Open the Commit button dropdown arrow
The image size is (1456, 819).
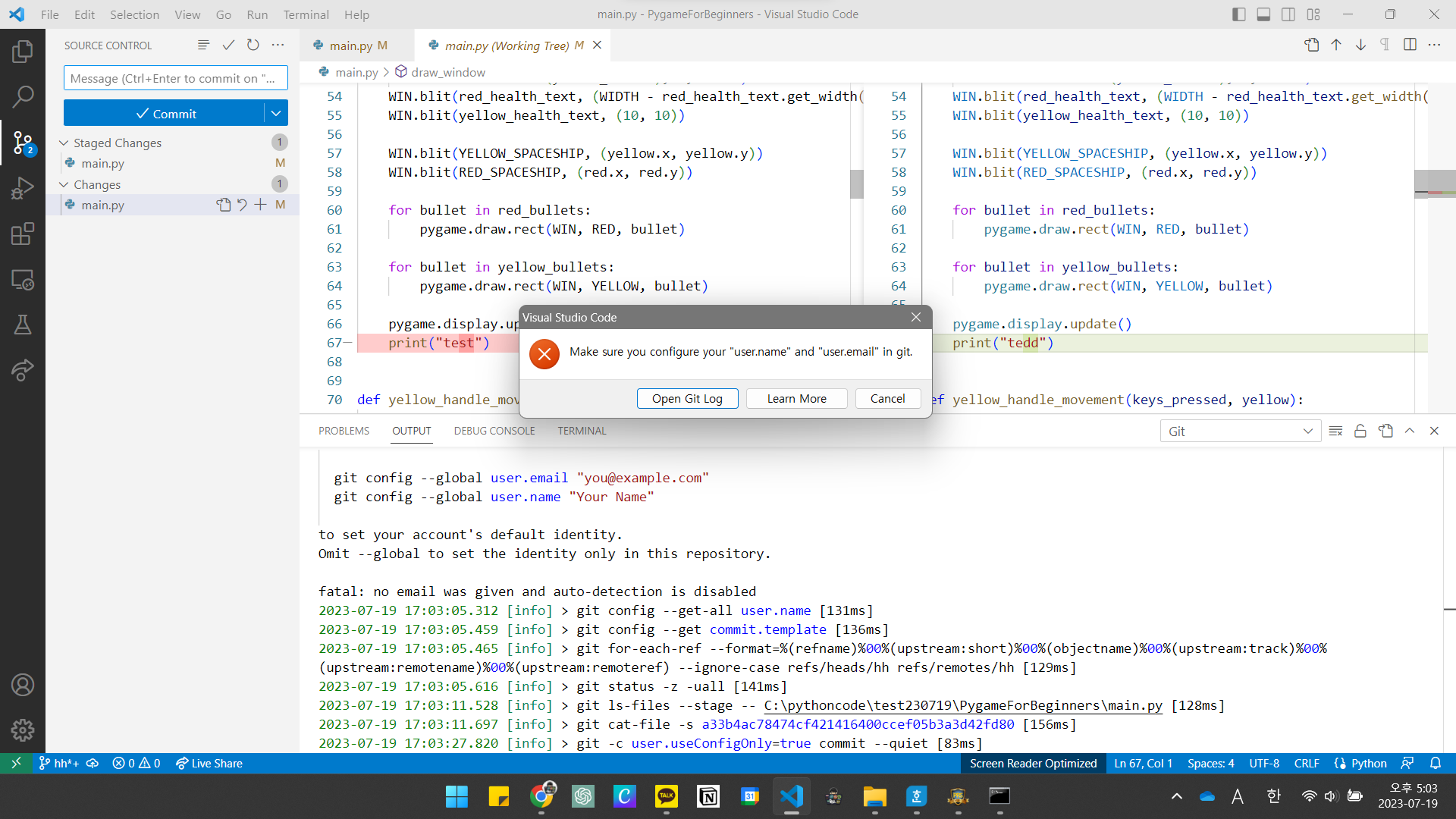(276, 114)
